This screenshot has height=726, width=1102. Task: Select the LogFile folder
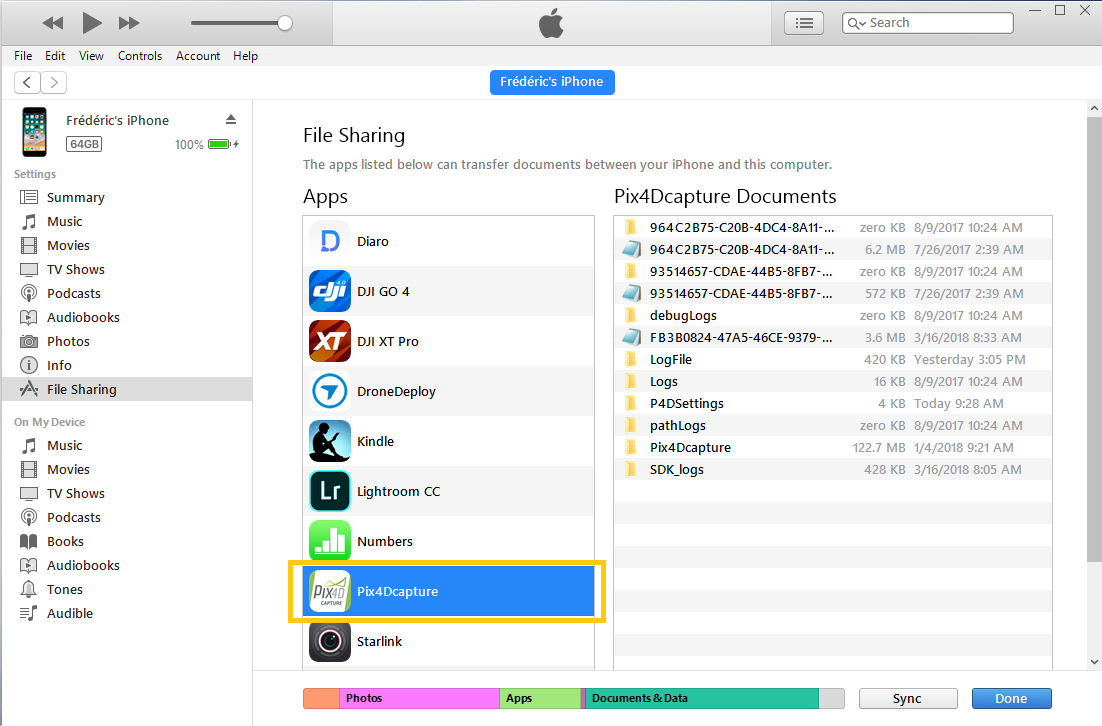pos(833,359)
